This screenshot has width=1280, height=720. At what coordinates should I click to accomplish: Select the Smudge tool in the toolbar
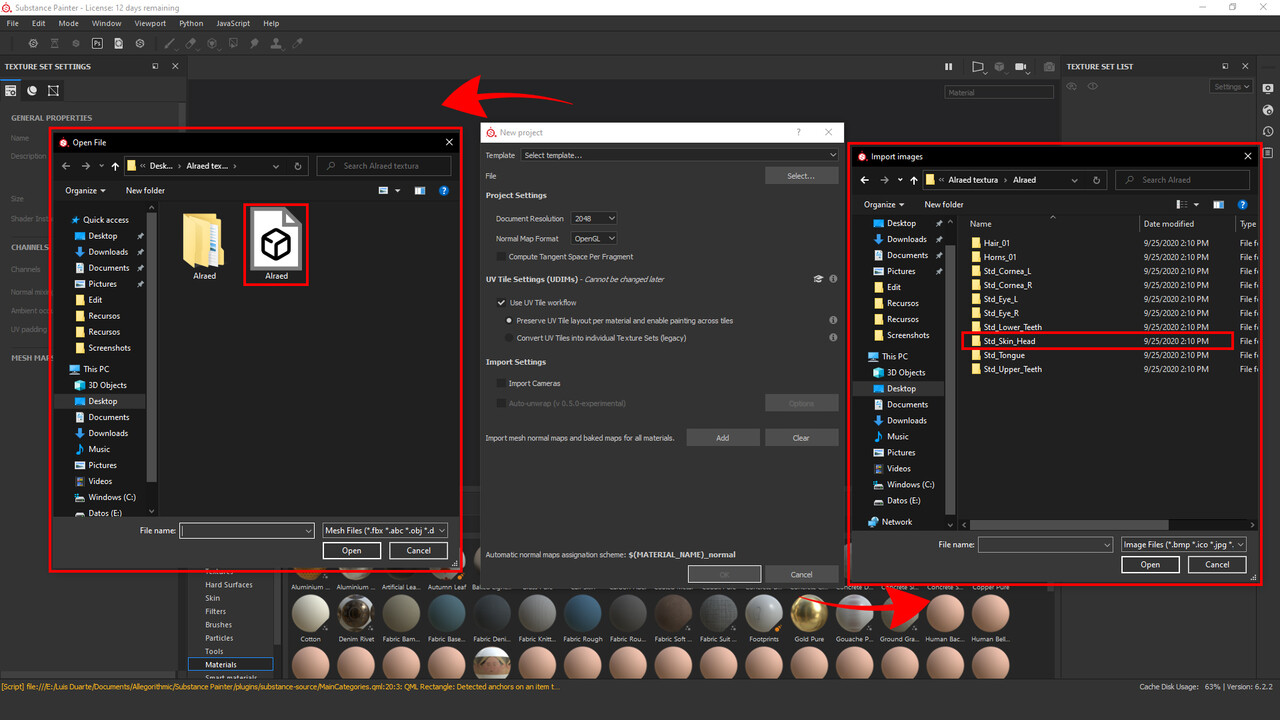254,44
